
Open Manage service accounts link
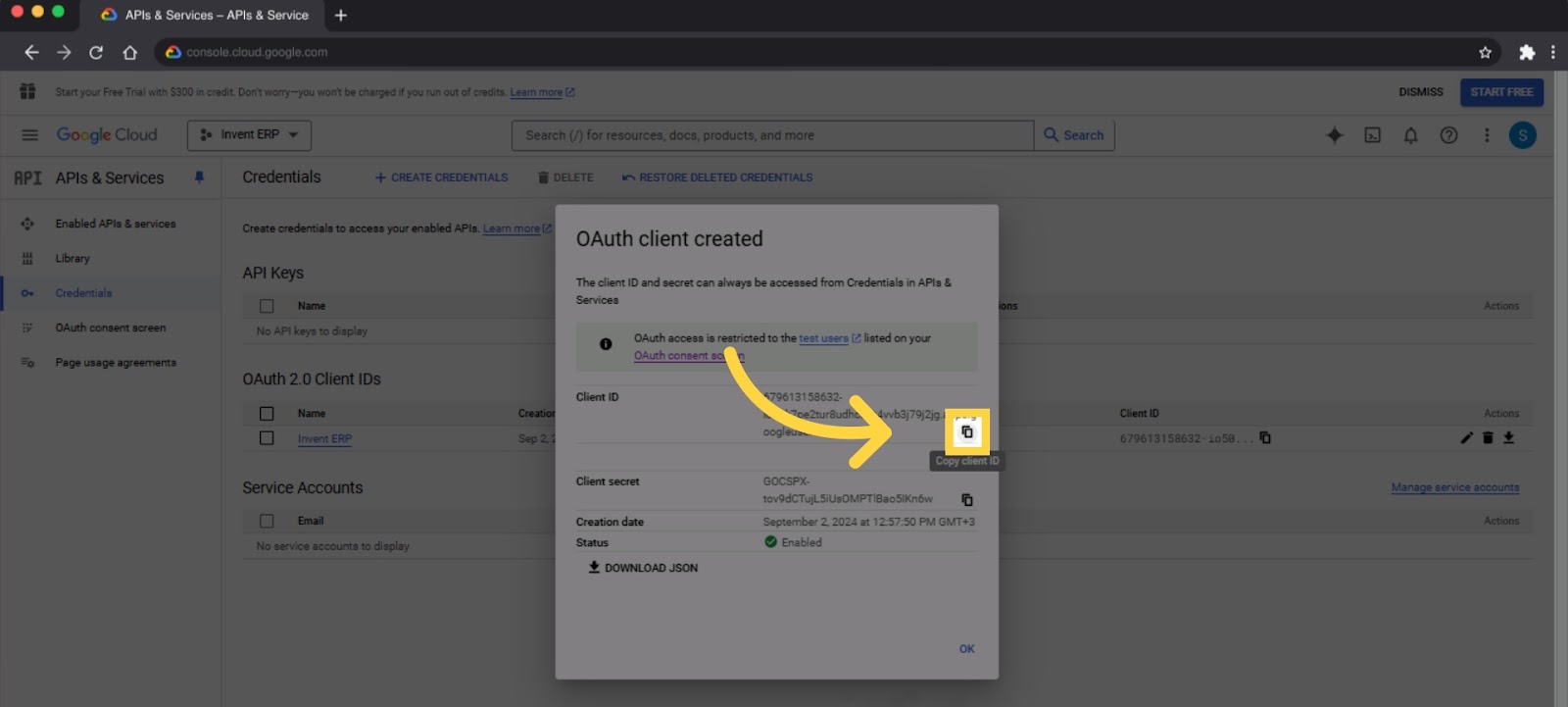pyautogui.click(x=1455, y=487)
